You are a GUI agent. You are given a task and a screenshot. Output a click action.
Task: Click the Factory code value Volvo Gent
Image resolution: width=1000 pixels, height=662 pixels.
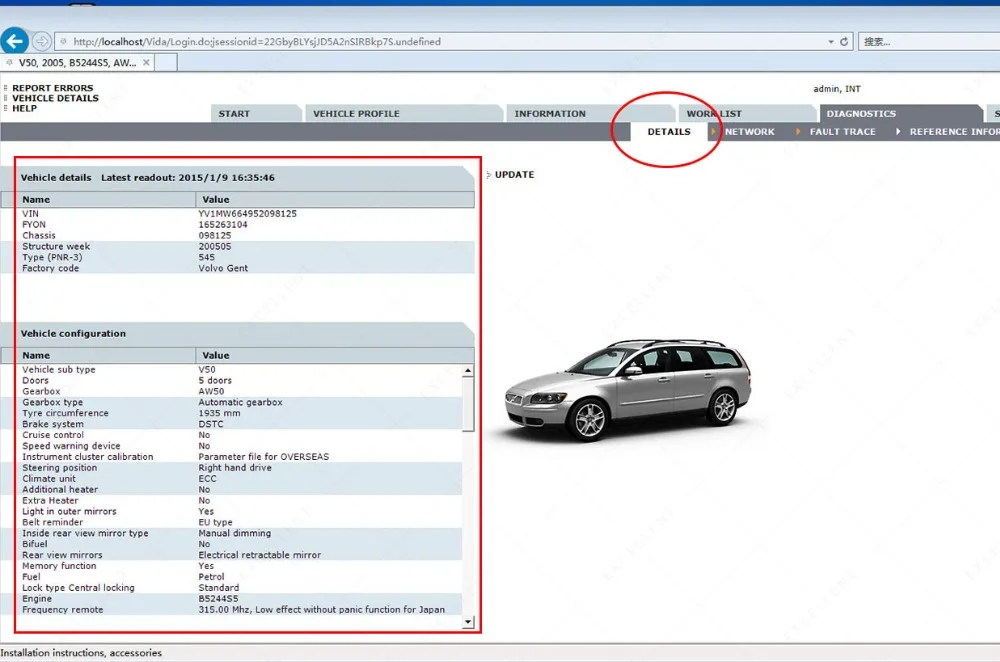(x=223, y=268)
